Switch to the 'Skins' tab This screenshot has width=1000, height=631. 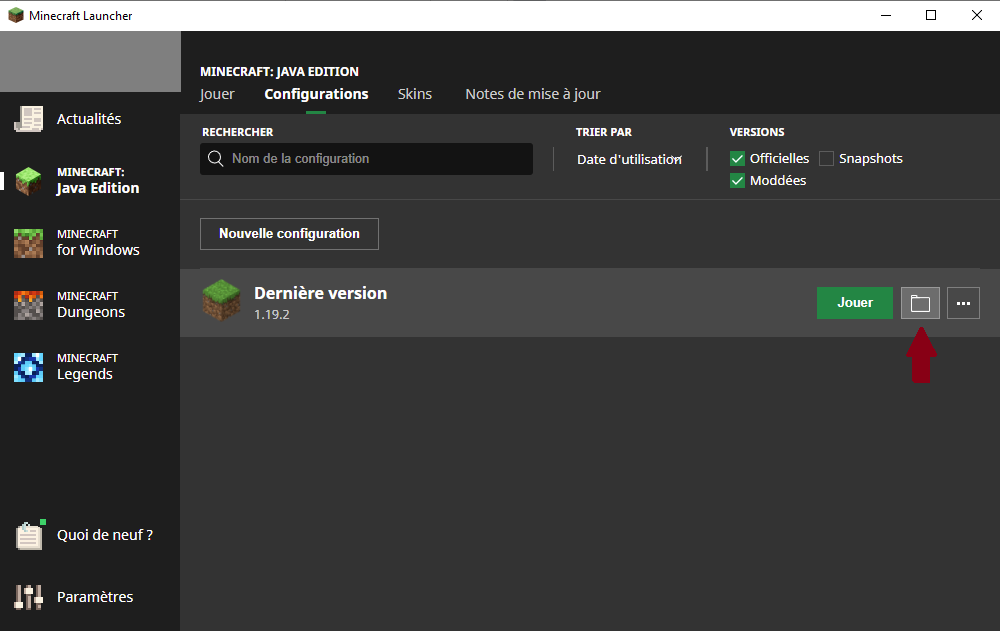click(415, 93)
